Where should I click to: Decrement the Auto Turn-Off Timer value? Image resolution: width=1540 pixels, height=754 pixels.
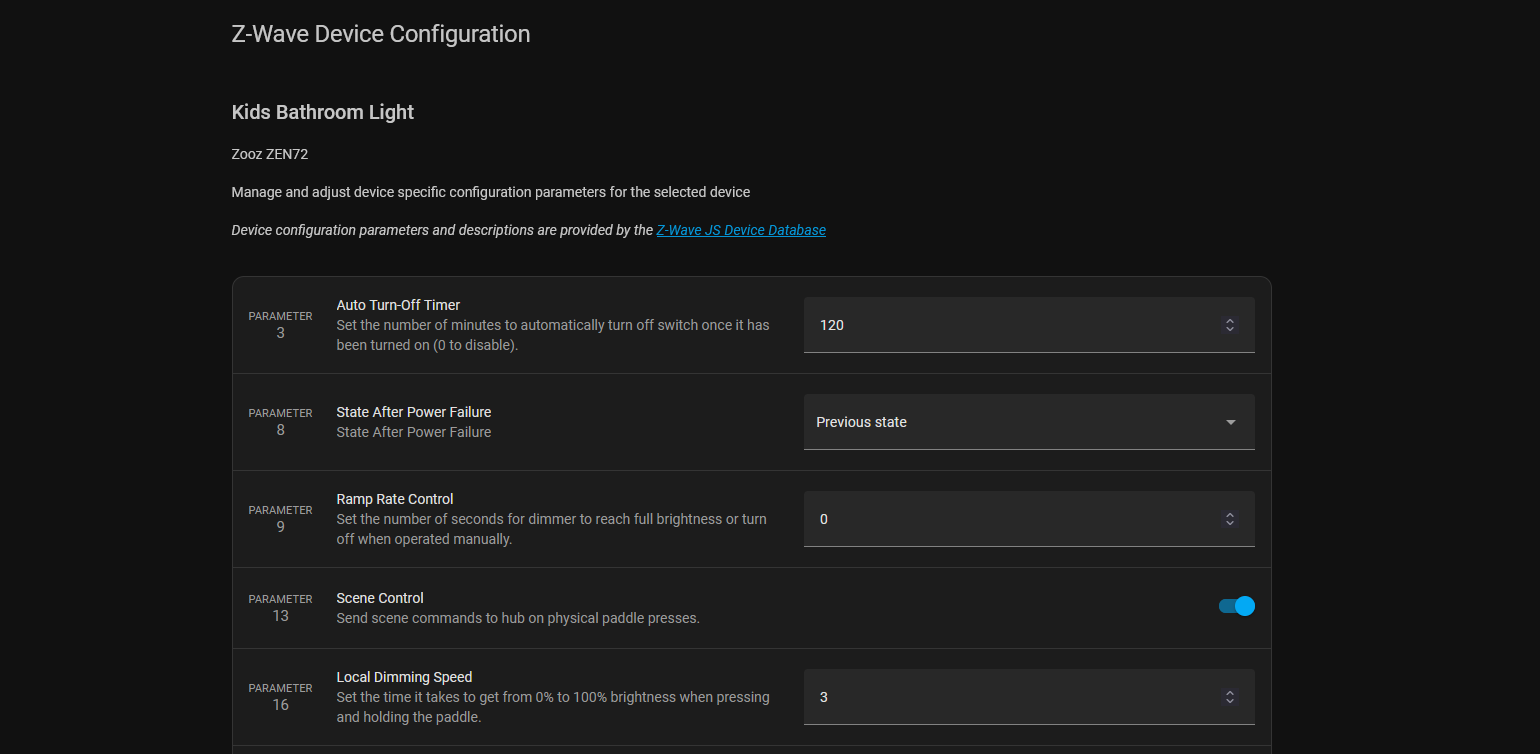click(1230, 330)
